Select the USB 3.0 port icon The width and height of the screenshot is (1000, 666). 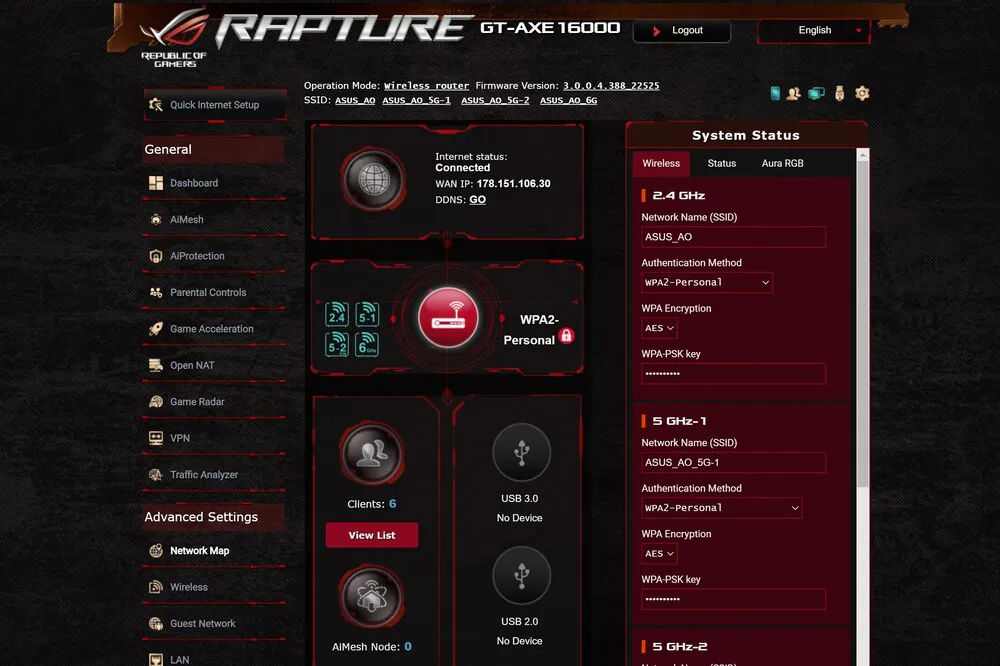pyautogui.click(x=521, y=452)
